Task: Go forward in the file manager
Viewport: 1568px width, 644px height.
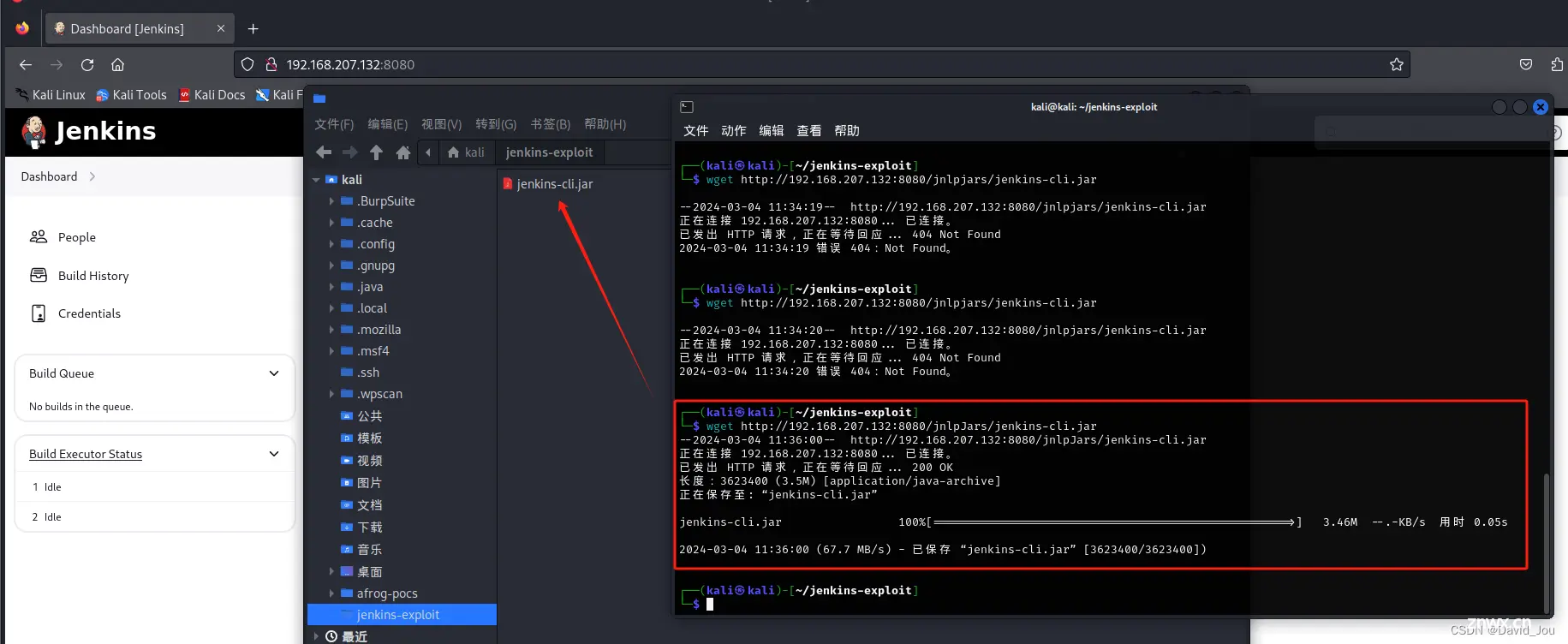Action: coord(350,152)
